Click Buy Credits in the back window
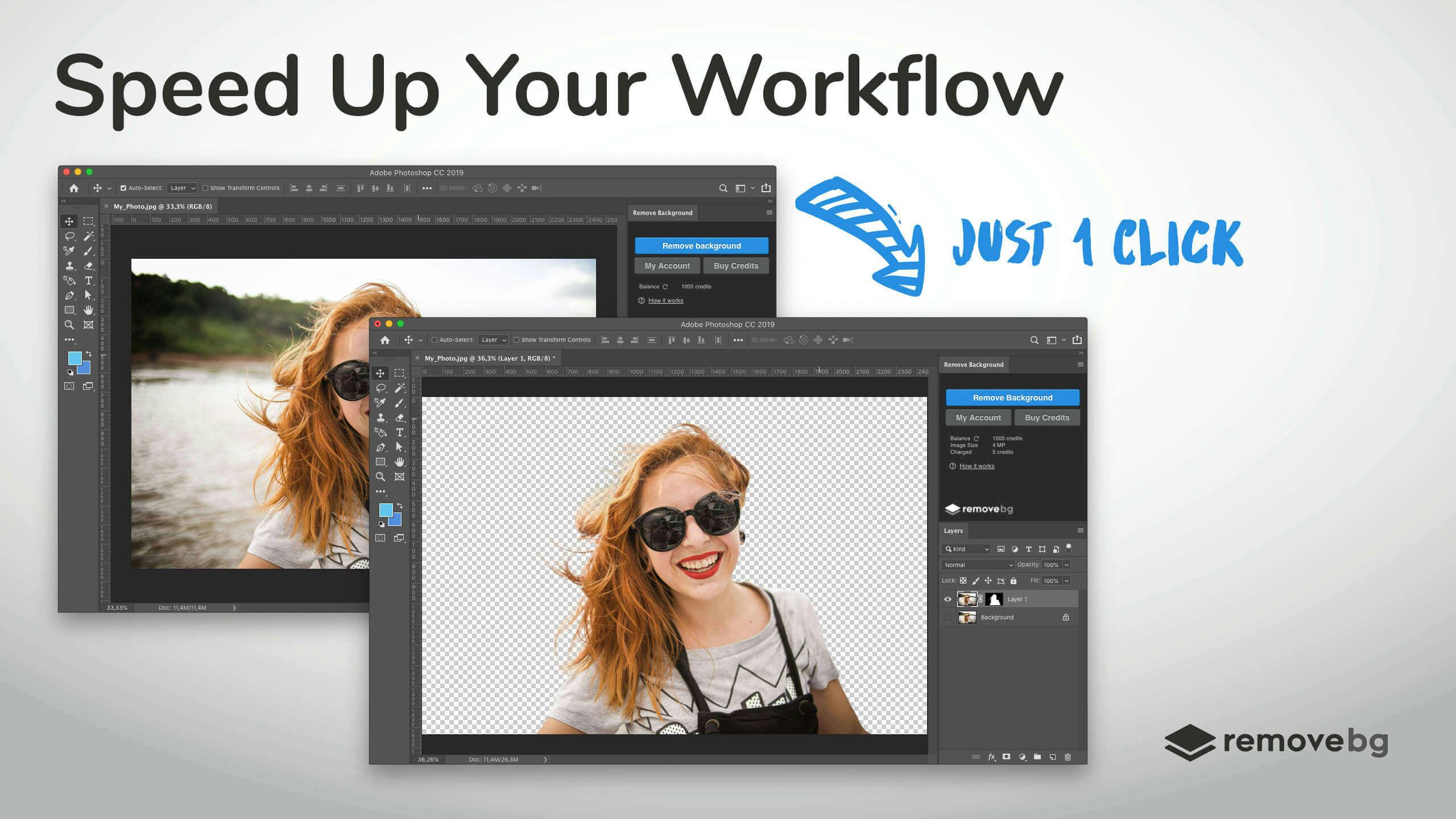 click(x=736, y=266)
